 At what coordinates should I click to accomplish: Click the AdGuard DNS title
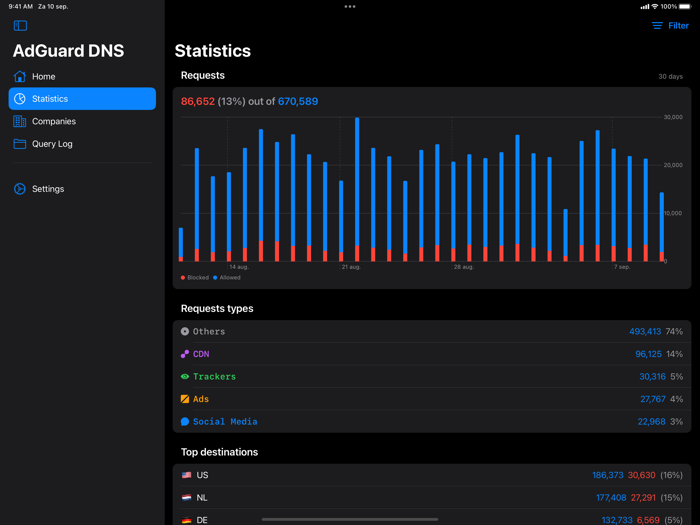pyautogui.click(x=68, y=51)
